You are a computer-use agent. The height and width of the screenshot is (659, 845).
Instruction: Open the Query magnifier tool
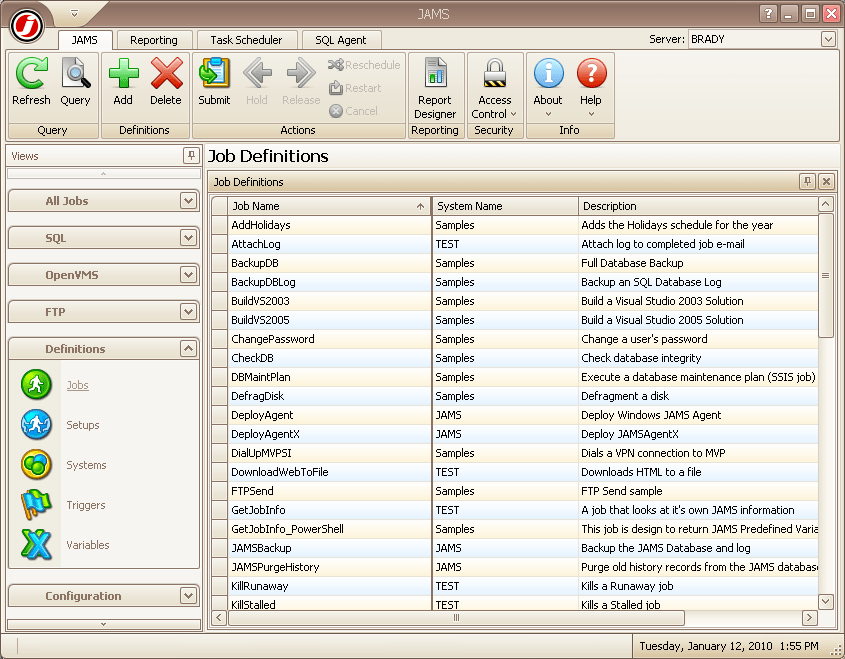[75, 73]
